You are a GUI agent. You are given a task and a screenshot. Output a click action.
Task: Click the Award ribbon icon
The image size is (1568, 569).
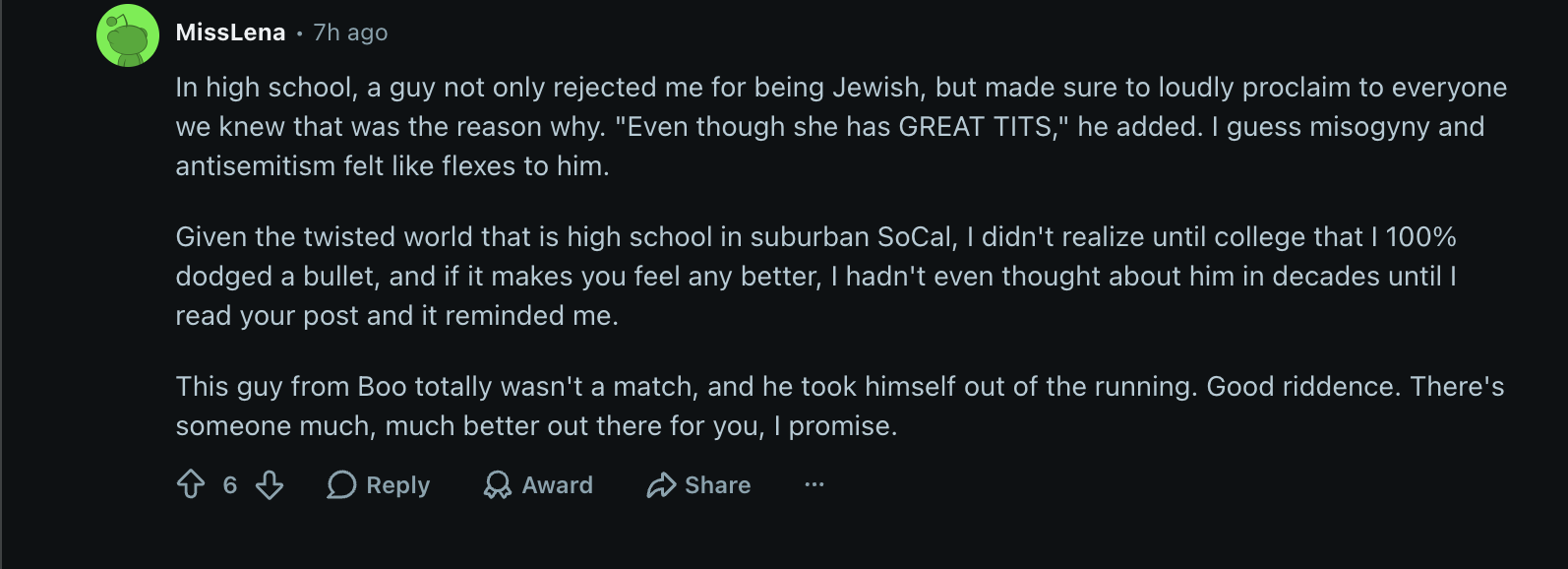point(498,484)
